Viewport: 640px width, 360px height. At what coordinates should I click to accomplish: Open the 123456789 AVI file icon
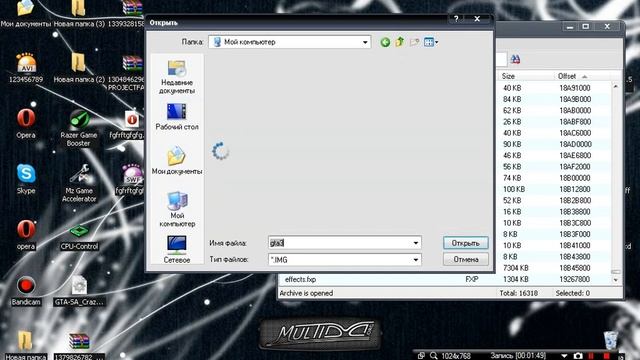pyautogui.click(x=26, y=68)
